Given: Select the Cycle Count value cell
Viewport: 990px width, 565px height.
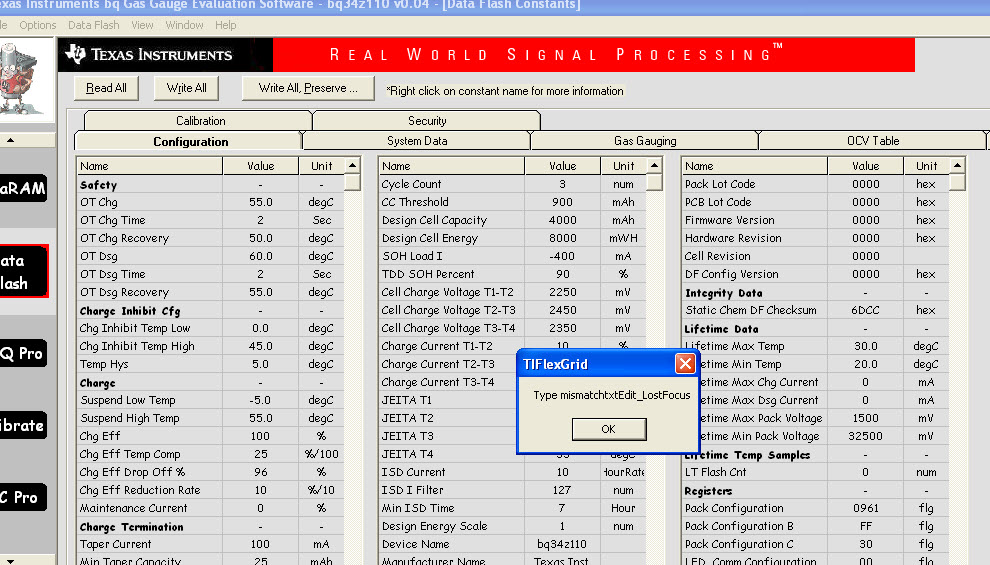Looking at the screenshot, I should (562, 184).
